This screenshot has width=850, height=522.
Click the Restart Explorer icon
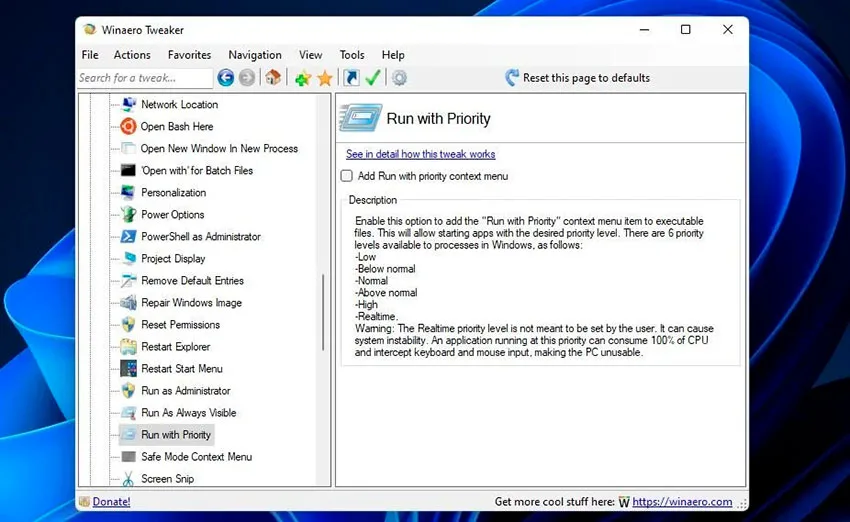pos(128,346)
